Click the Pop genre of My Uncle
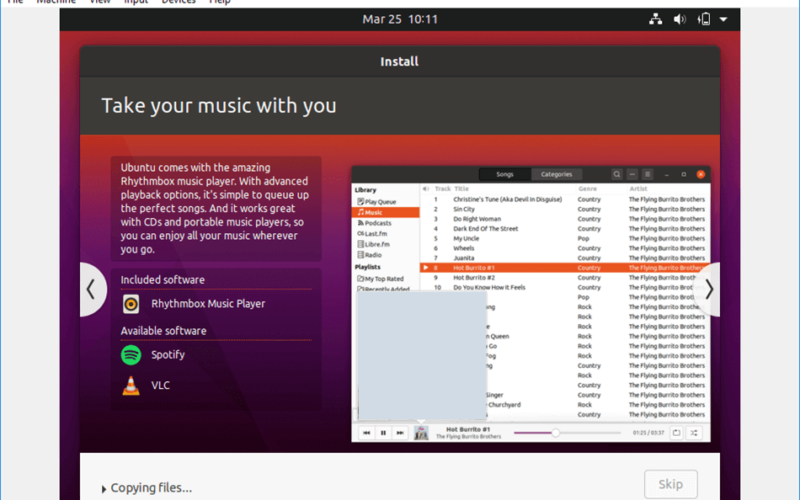The width and height of the screenshot is (800, 500). coord(583,238)
